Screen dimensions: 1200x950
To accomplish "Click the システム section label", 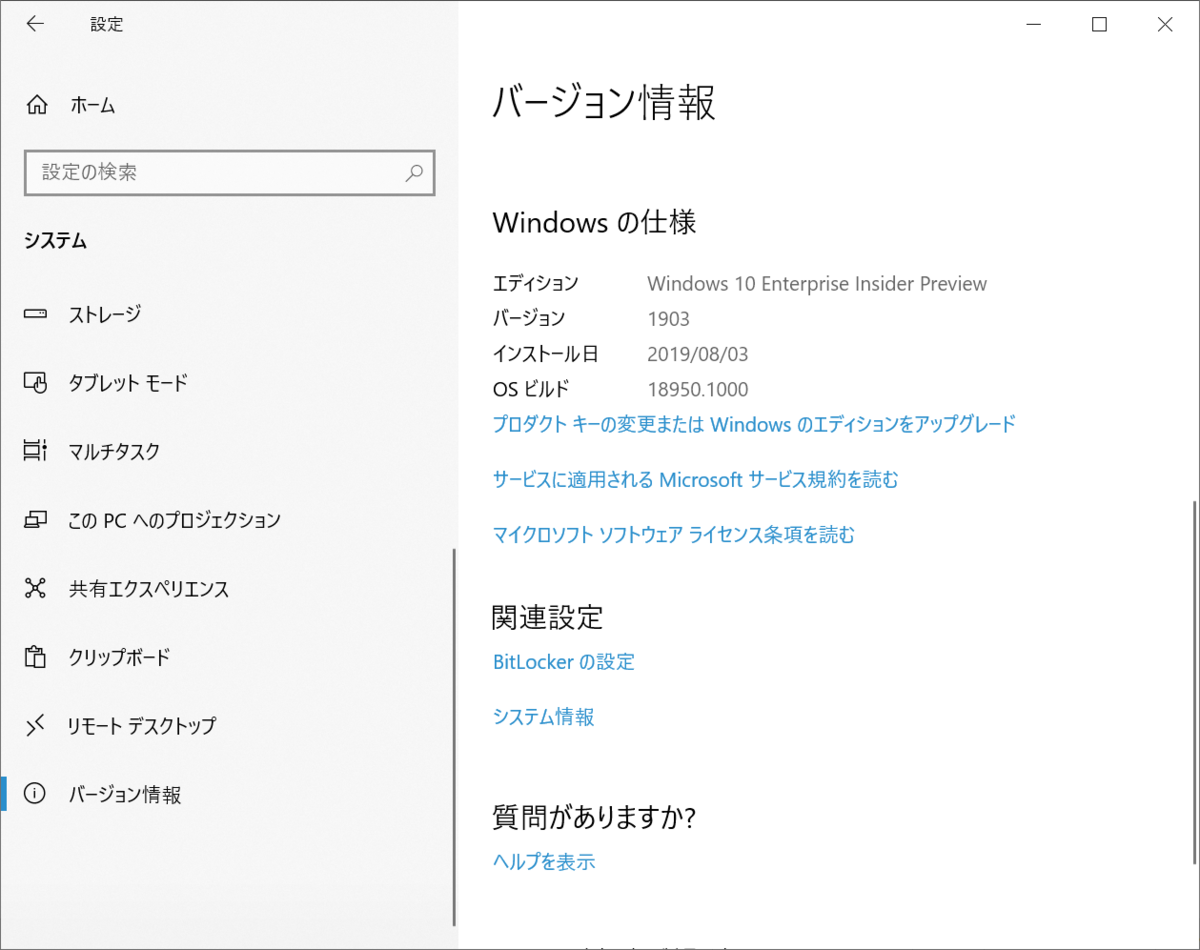I will [56, 241].
